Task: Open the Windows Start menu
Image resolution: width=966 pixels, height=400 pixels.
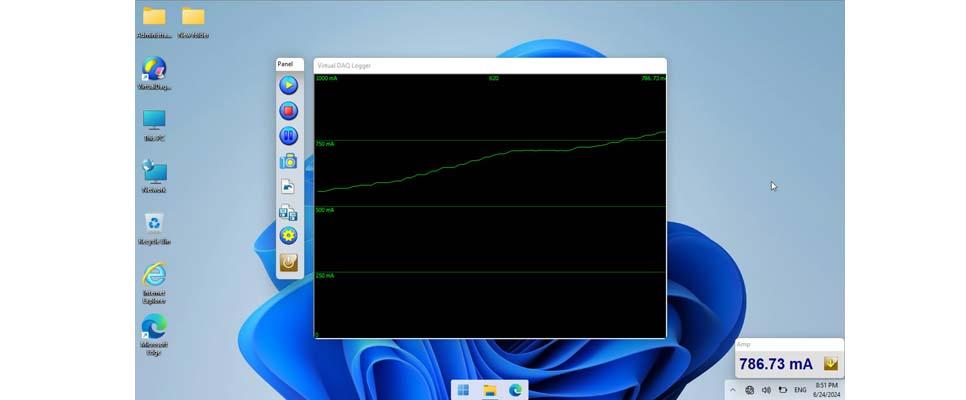Action: [463, 390]
